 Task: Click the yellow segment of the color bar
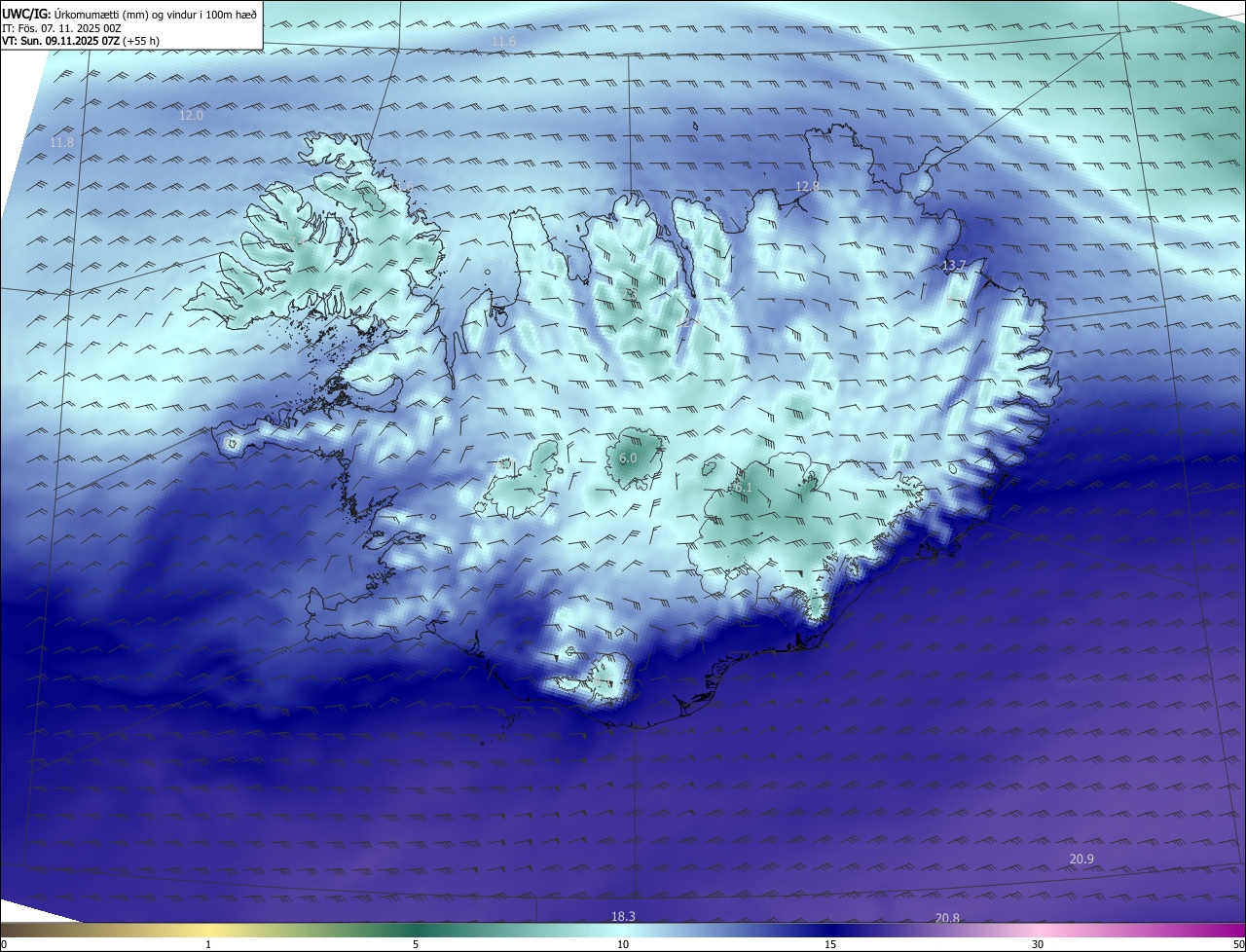(209, 930)
